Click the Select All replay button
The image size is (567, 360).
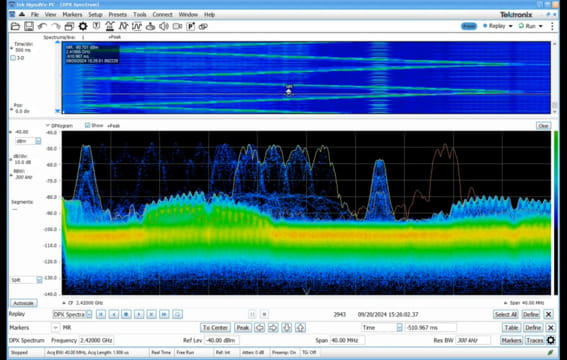pyautogui.click(x=506, y=314)
